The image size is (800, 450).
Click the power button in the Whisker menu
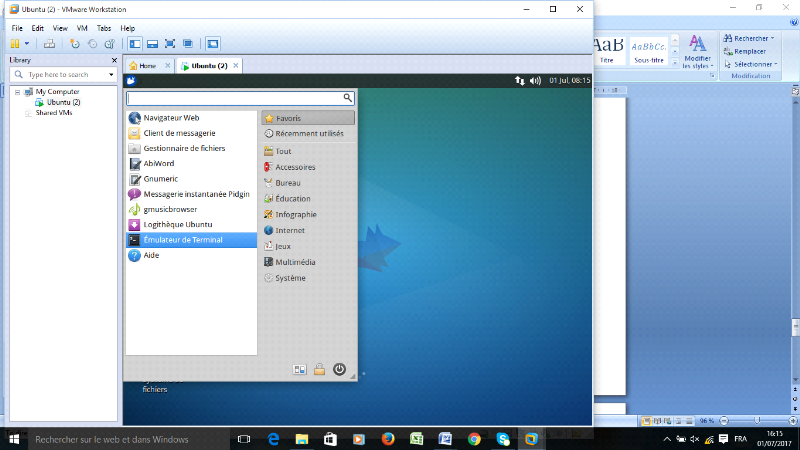coord(339,369)
